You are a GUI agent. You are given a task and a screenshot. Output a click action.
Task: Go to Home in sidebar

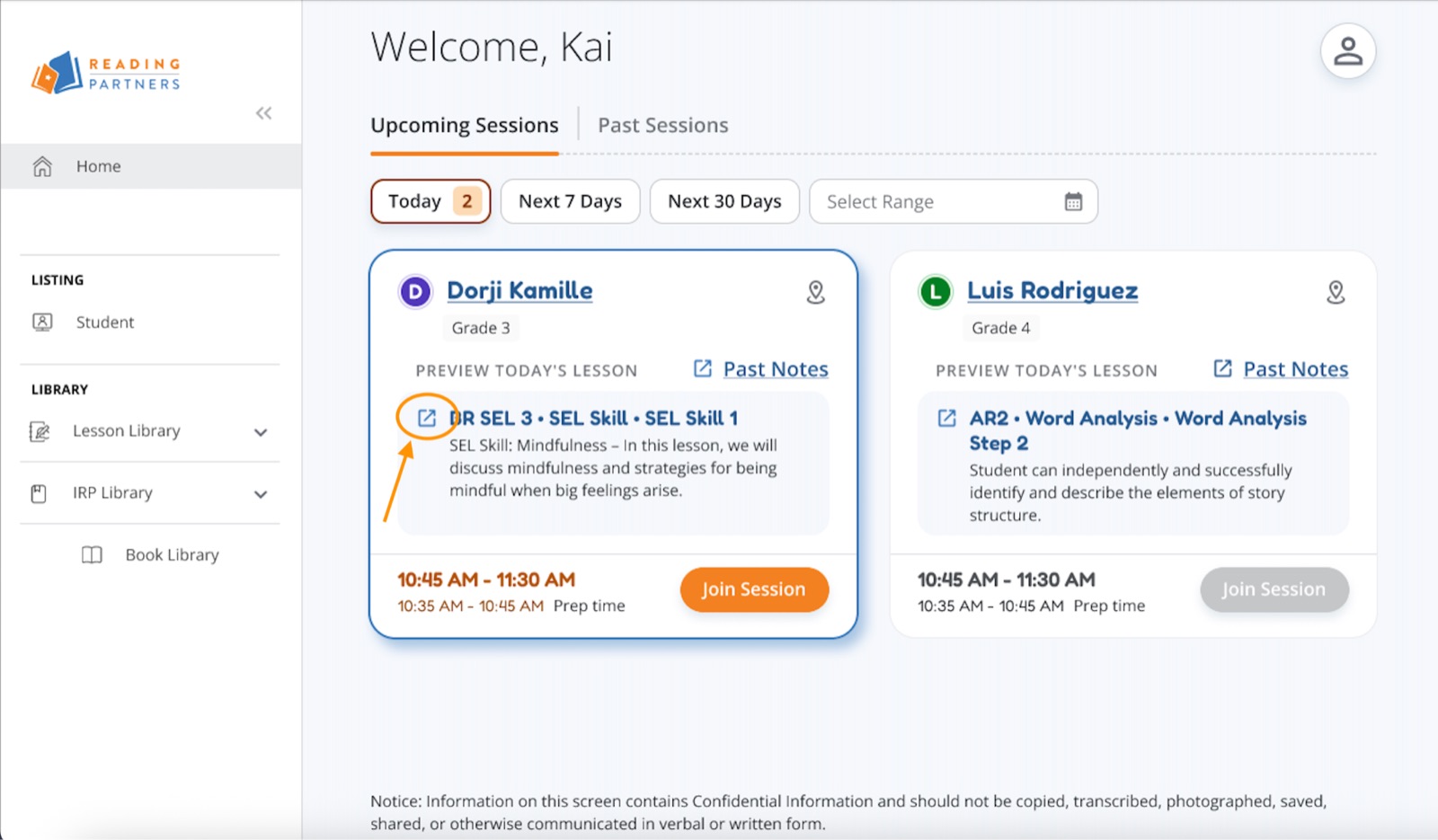click(151, 166)
